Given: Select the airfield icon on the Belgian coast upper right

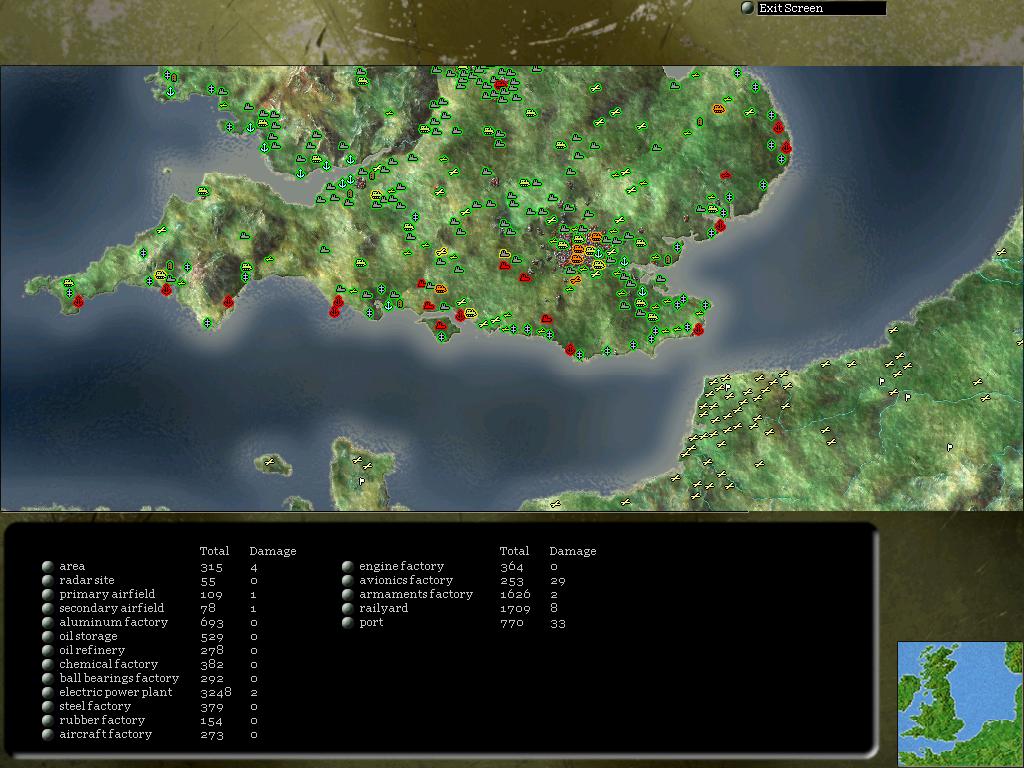Looking at the screenshot, I should tap(1001, 251).
